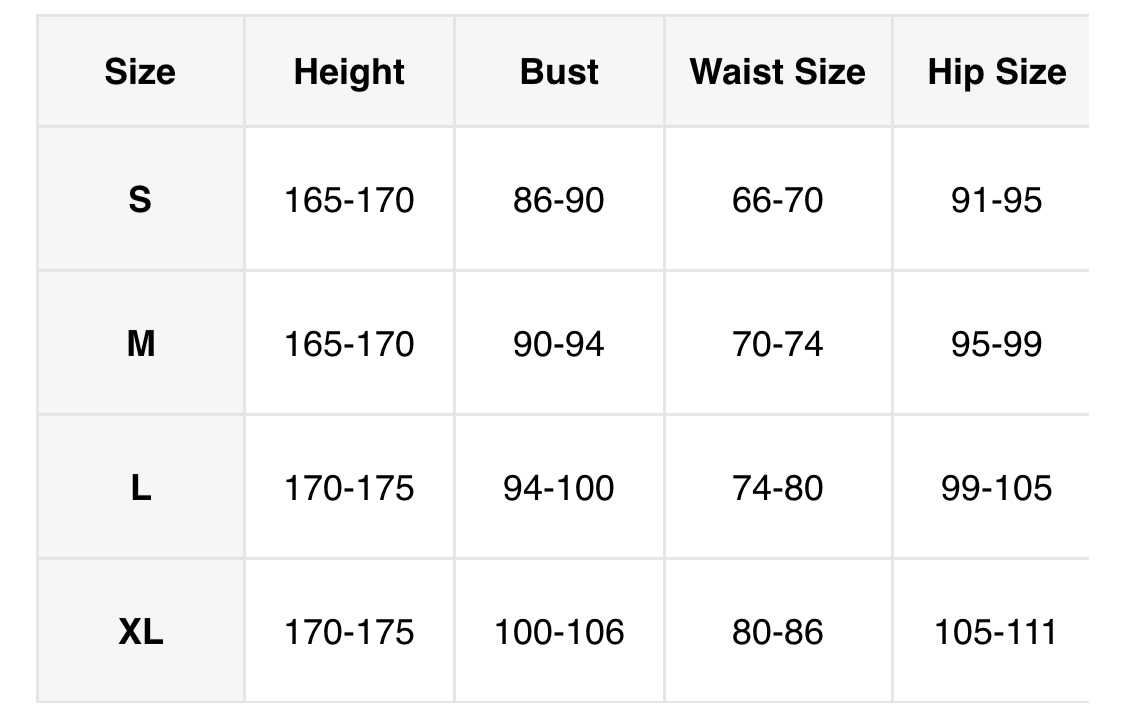Select hip value 105-111
The image size is (1125, 708).
996,632
